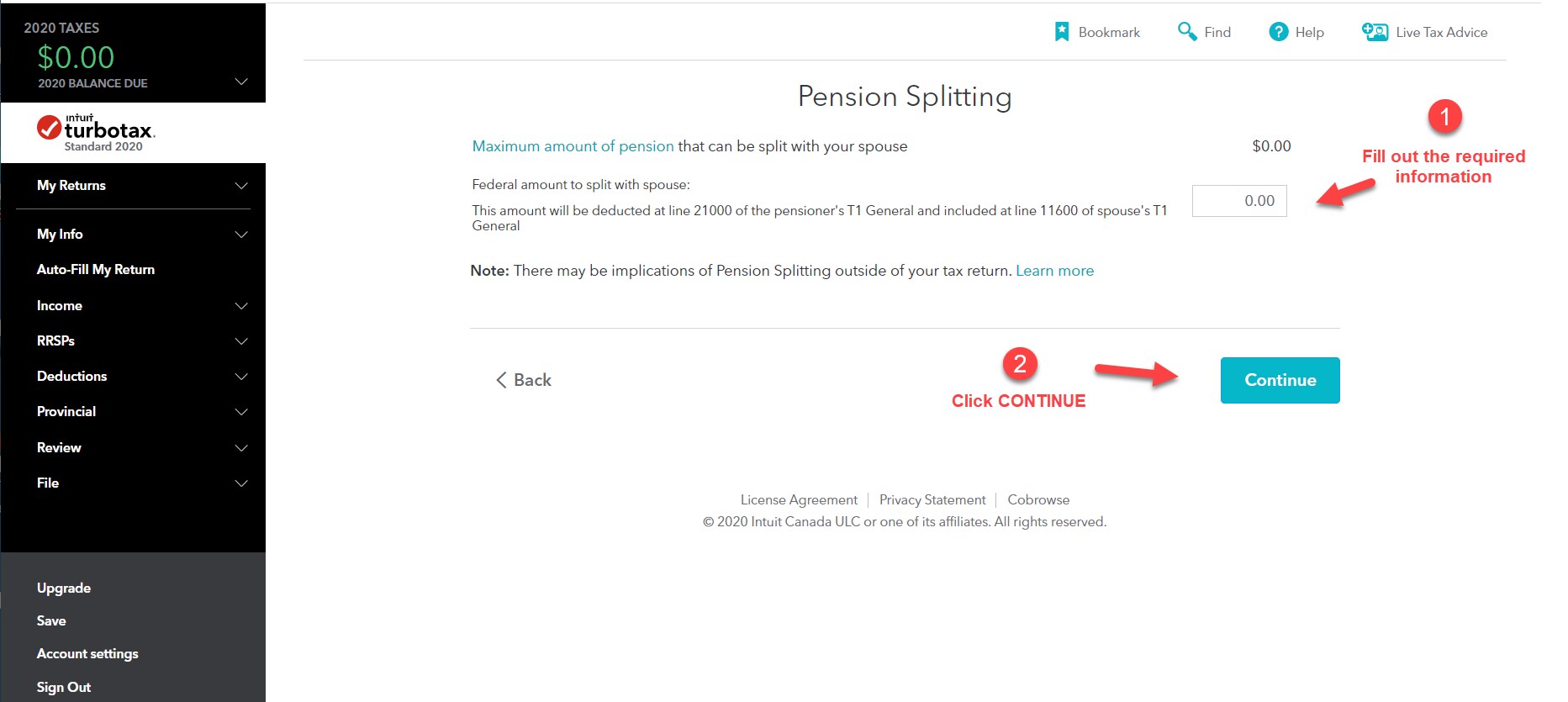Viewport: 1568px width, 702px height.
Task: Click Sign Out in sidebar
Action: (64, 687)
